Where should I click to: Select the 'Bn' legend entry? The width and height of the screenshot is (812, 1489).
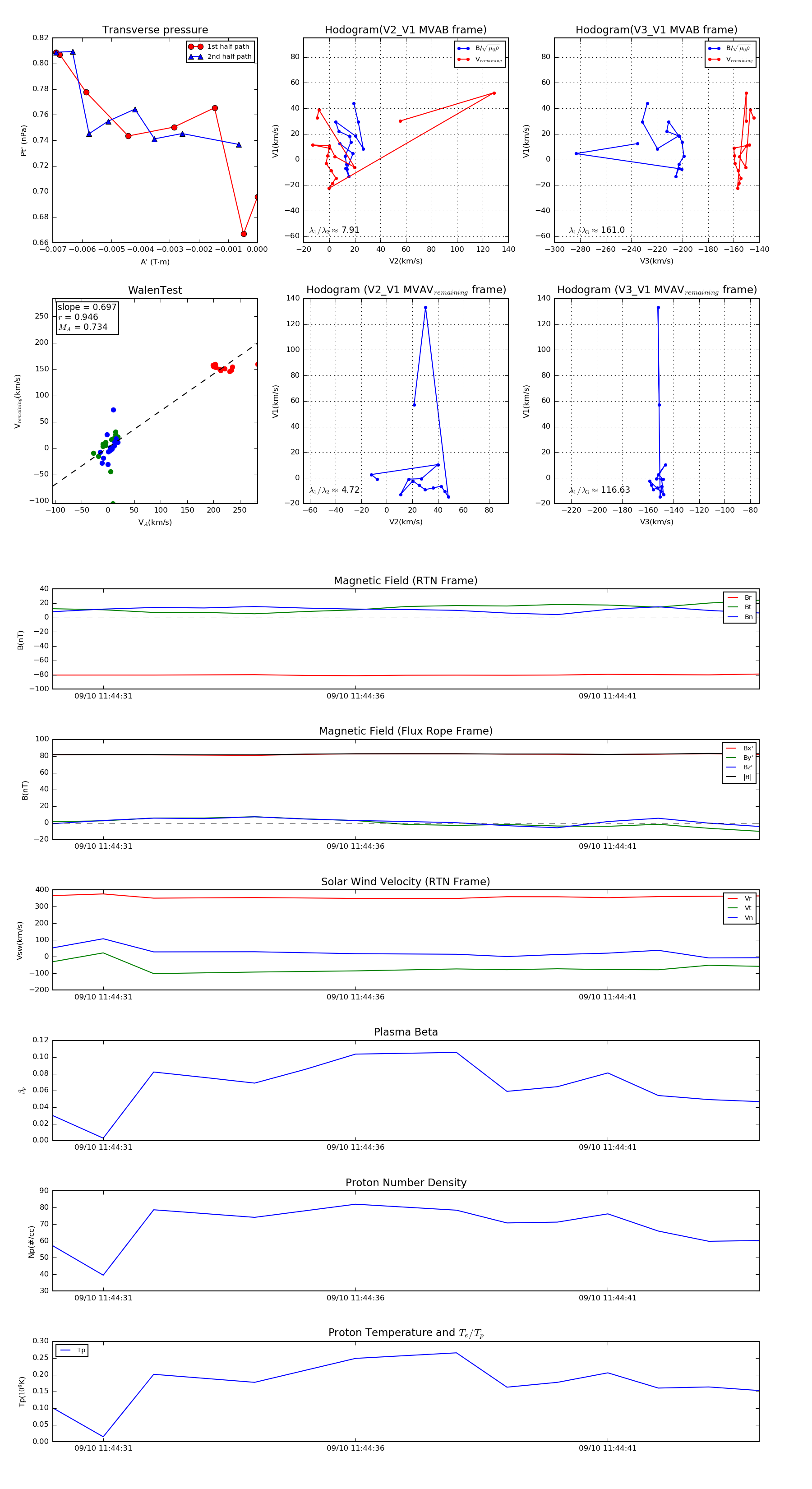point(740,617)
